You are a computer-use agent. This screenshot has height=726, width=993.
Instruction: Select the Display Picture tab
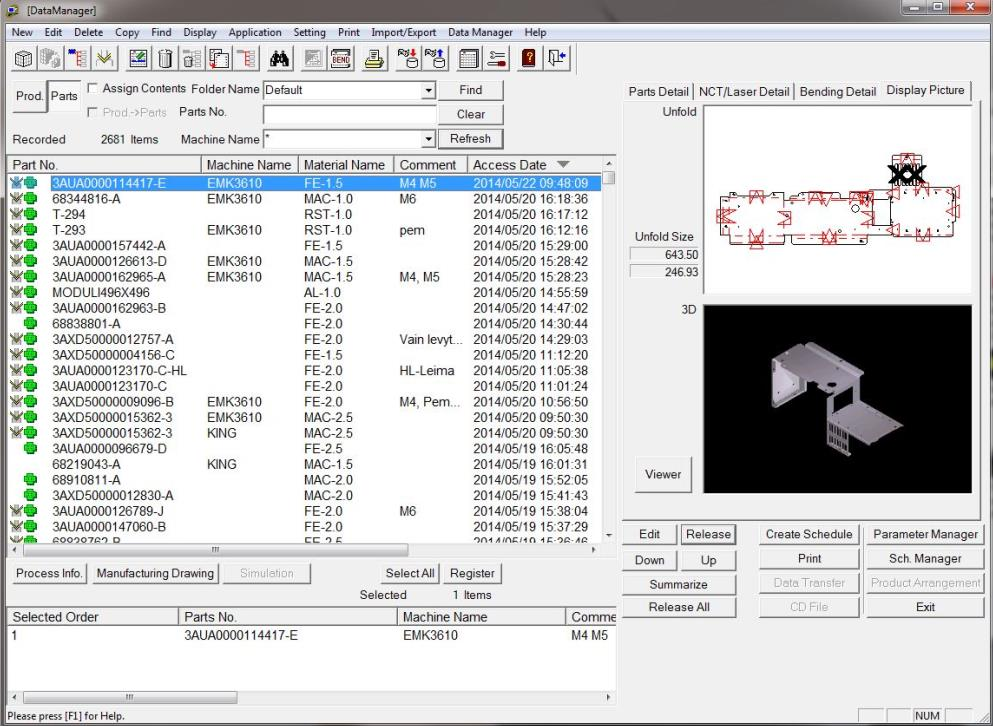click(925, 90)
